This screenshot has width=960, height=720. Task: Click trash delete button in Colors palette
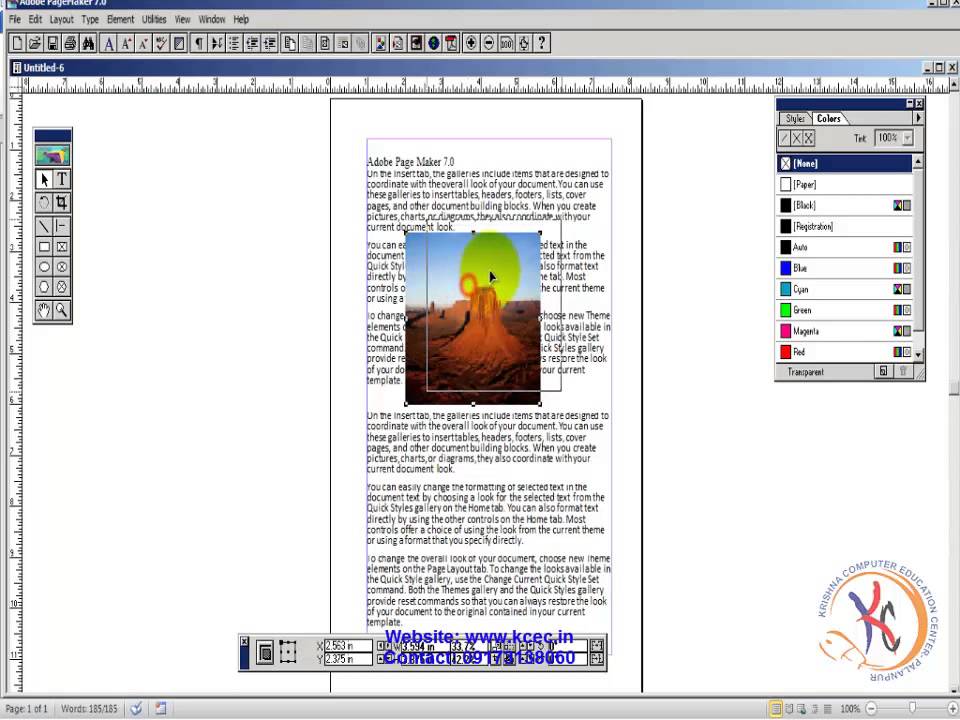pos(903,371)
